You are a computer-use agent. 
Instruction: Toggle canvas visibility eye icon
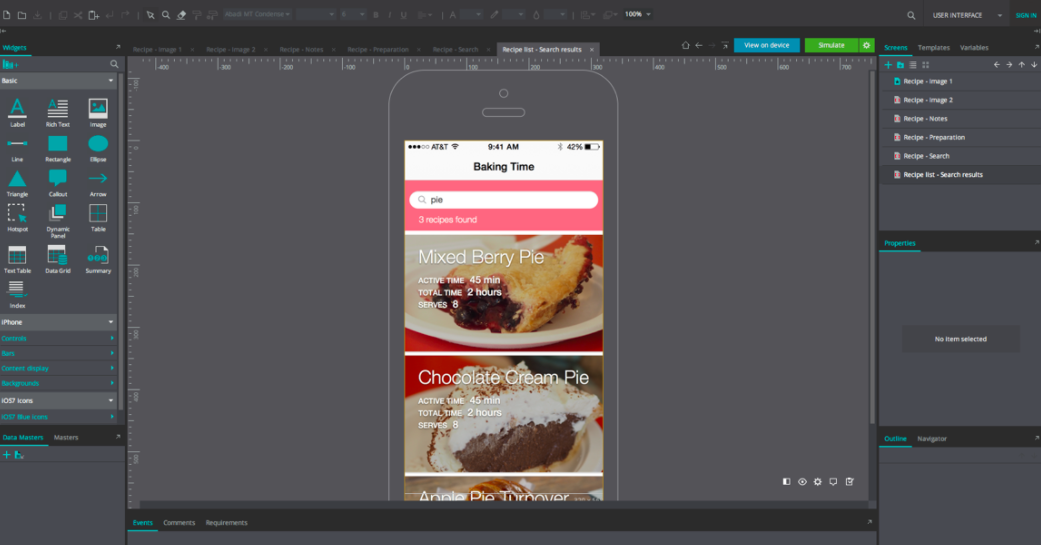pos(802,482)
